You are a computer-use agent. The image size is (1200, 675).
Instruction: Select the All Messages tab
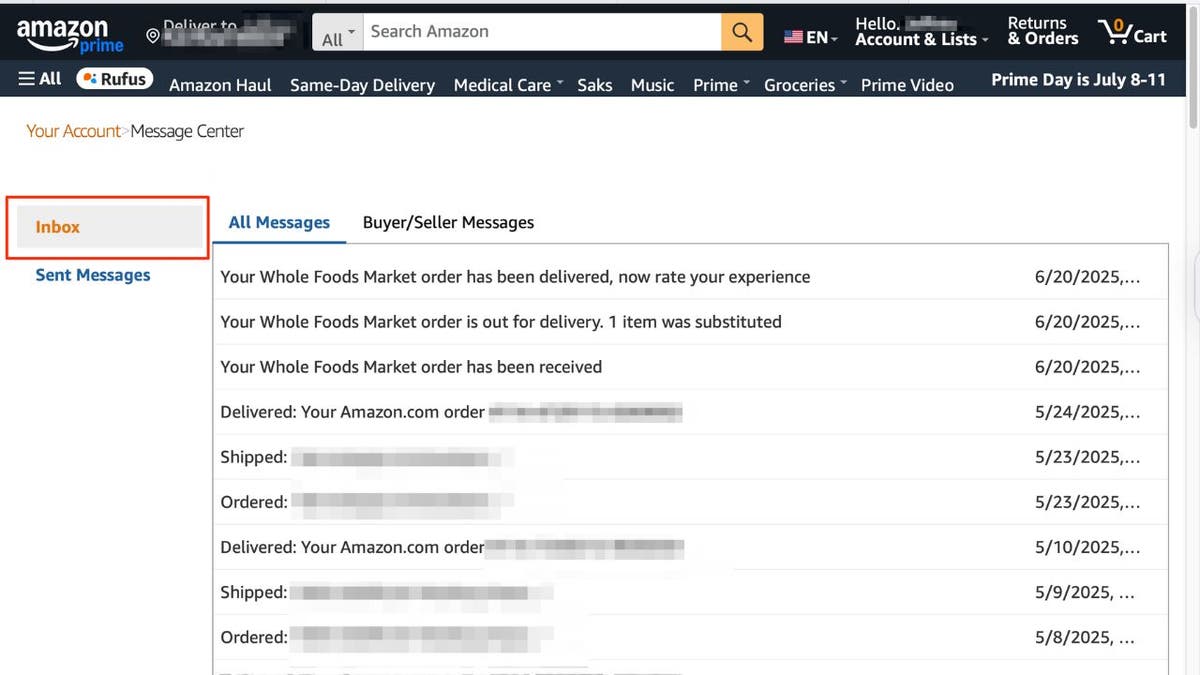(x=279, y=222)
